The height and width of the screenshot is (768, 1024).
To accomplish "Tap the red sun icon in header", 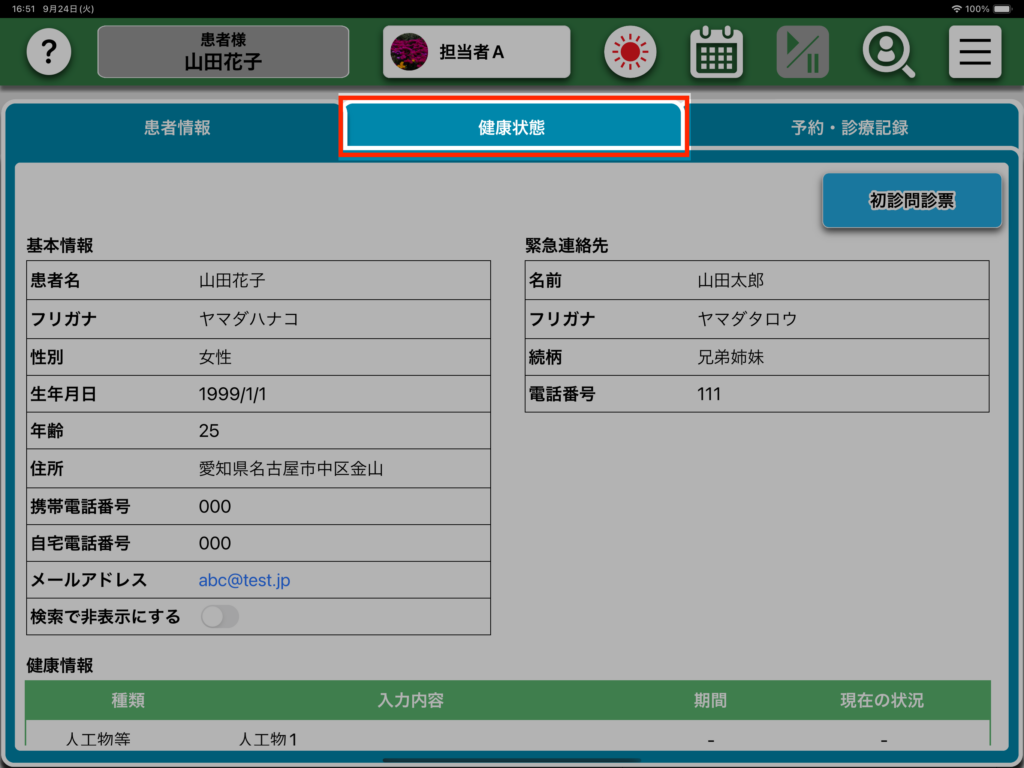I will [x=630, y=52].
